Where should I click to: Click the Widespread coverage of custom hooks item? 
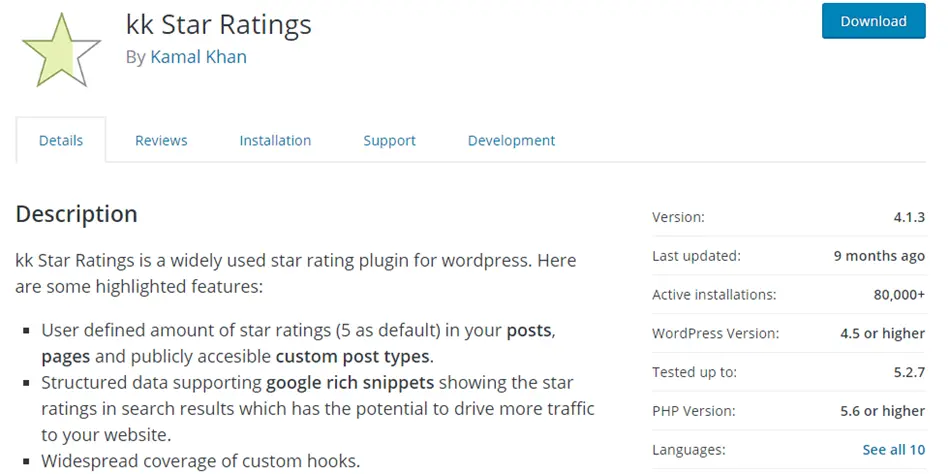tap(200, 461)
